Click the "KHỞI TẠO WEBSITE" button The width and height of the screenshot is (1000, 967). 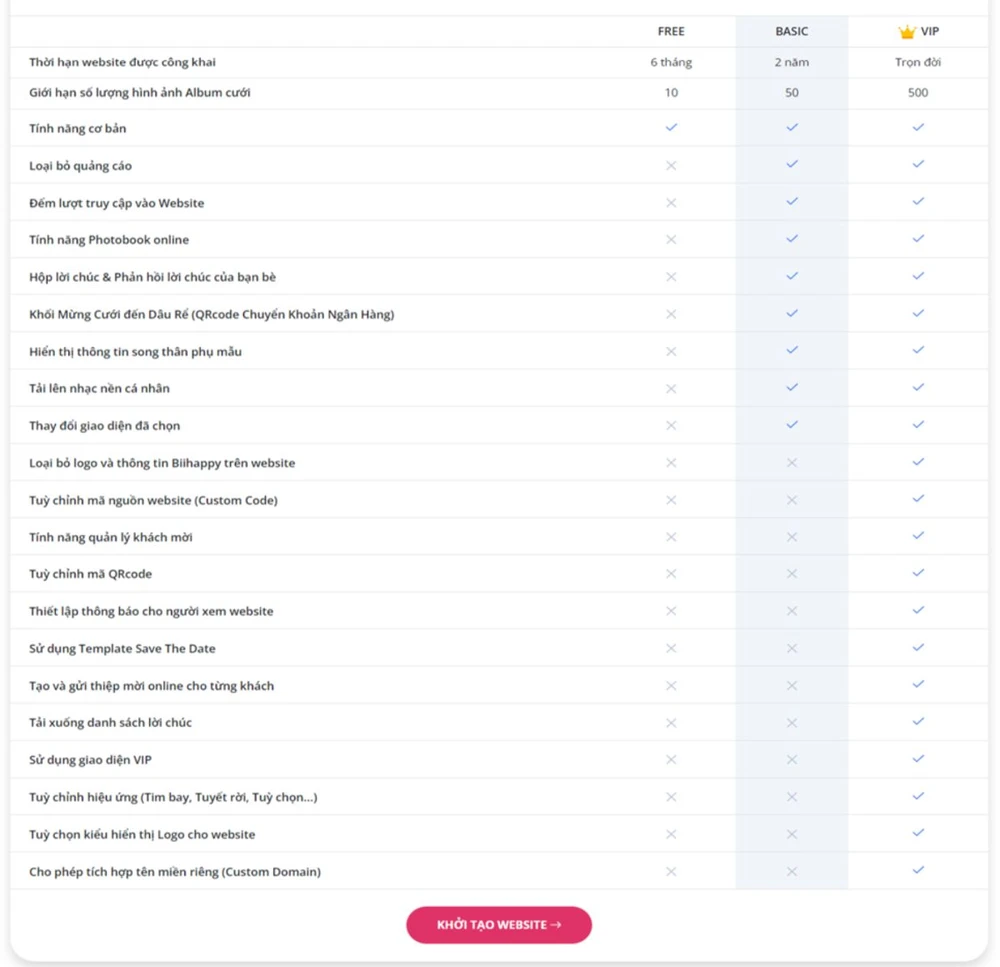tap(498, 925)
